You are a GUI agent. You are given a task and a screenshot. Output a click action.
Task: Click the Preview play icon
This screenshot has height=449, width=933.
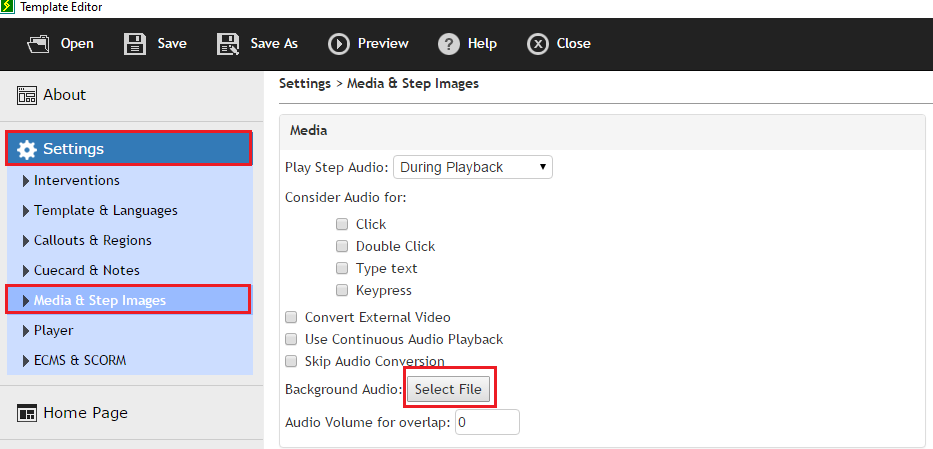coord(339,43)
